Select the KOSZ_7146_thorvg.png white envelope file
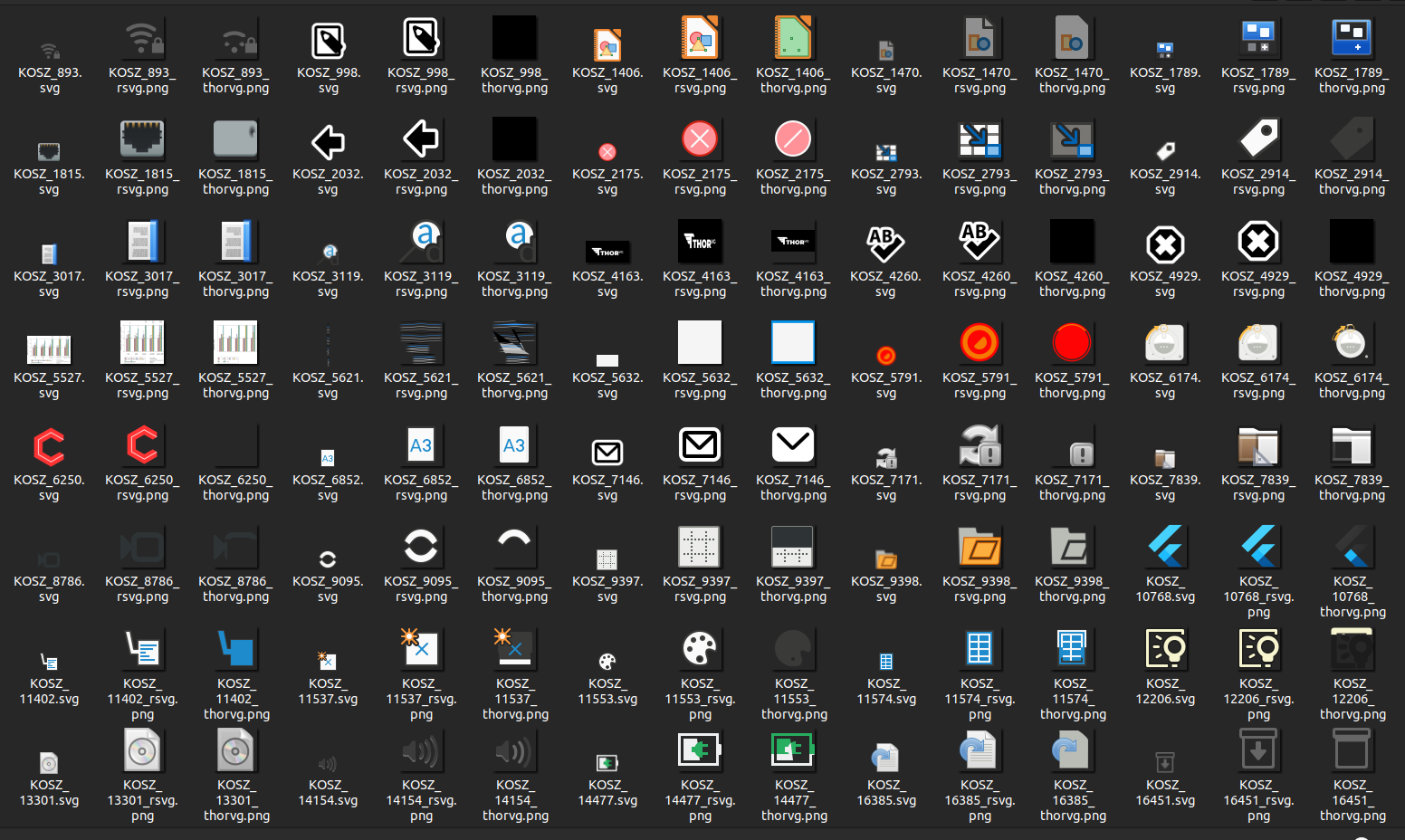The height and width of the screenshot is (840, 1405). coord(793,445)
